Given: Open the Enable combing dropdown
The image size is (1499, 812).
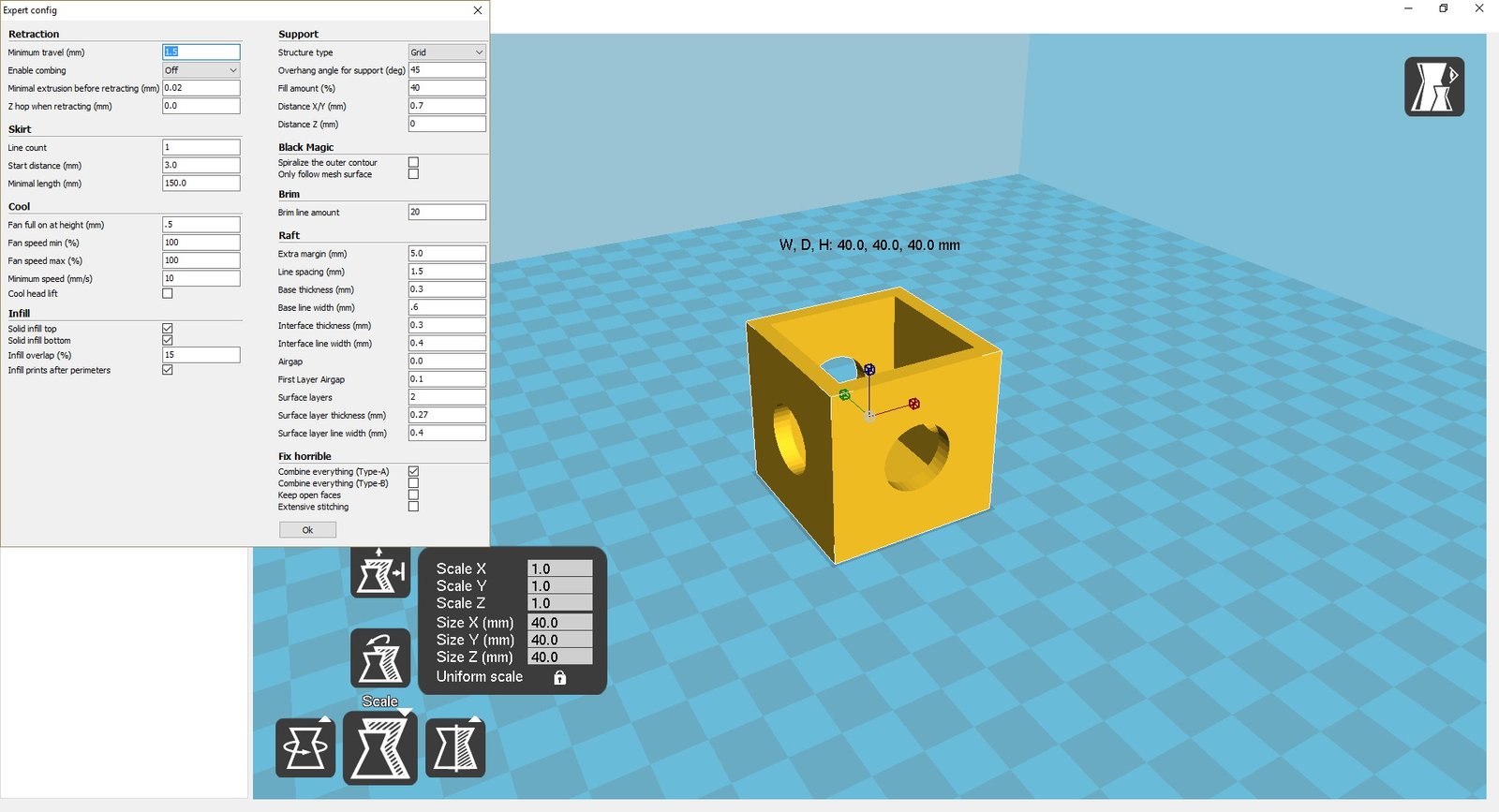Looking at the screenshot, I should coord(201,70).
